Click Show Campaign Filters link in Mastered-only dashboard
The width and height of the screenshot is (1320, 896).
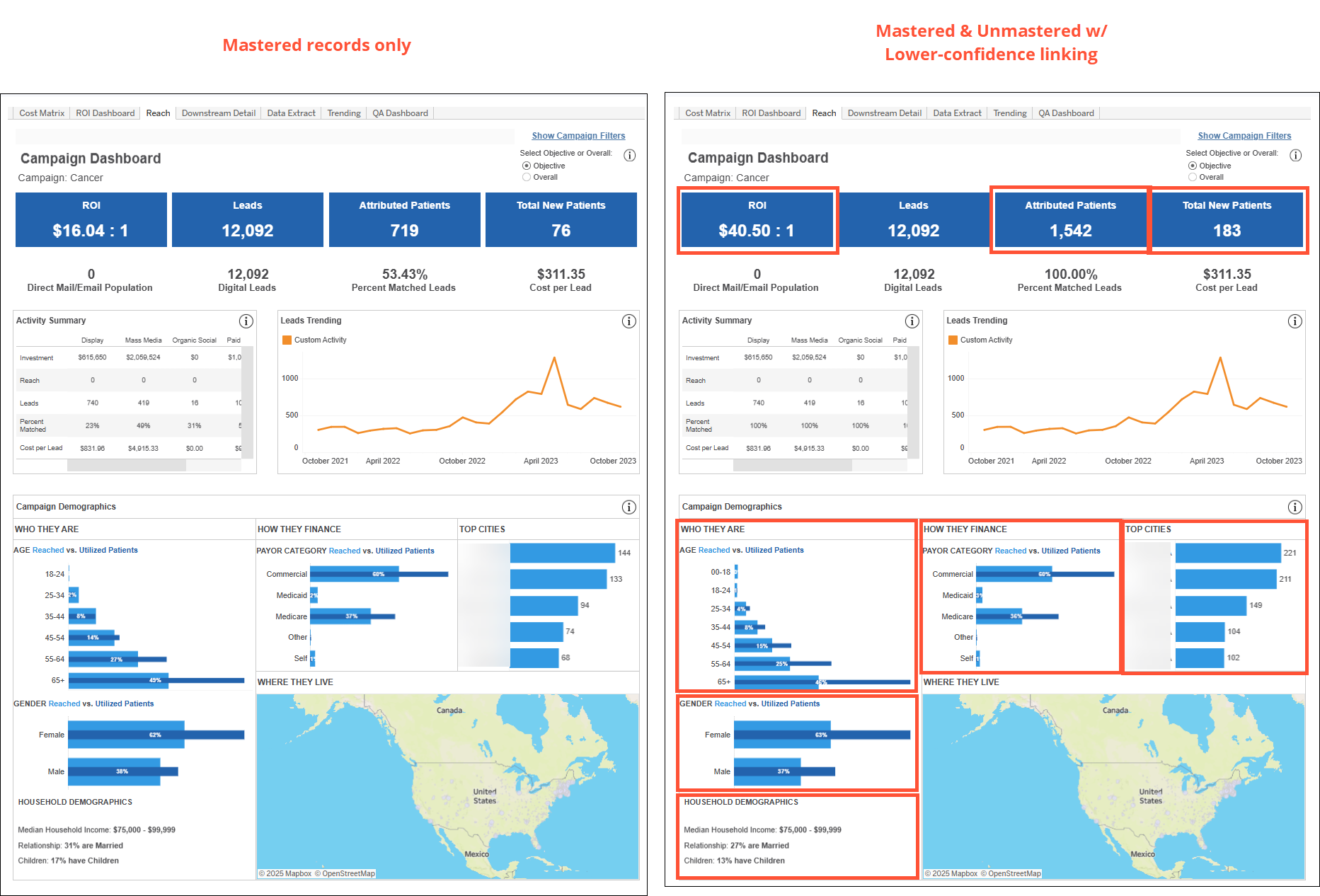coord(578,136)
